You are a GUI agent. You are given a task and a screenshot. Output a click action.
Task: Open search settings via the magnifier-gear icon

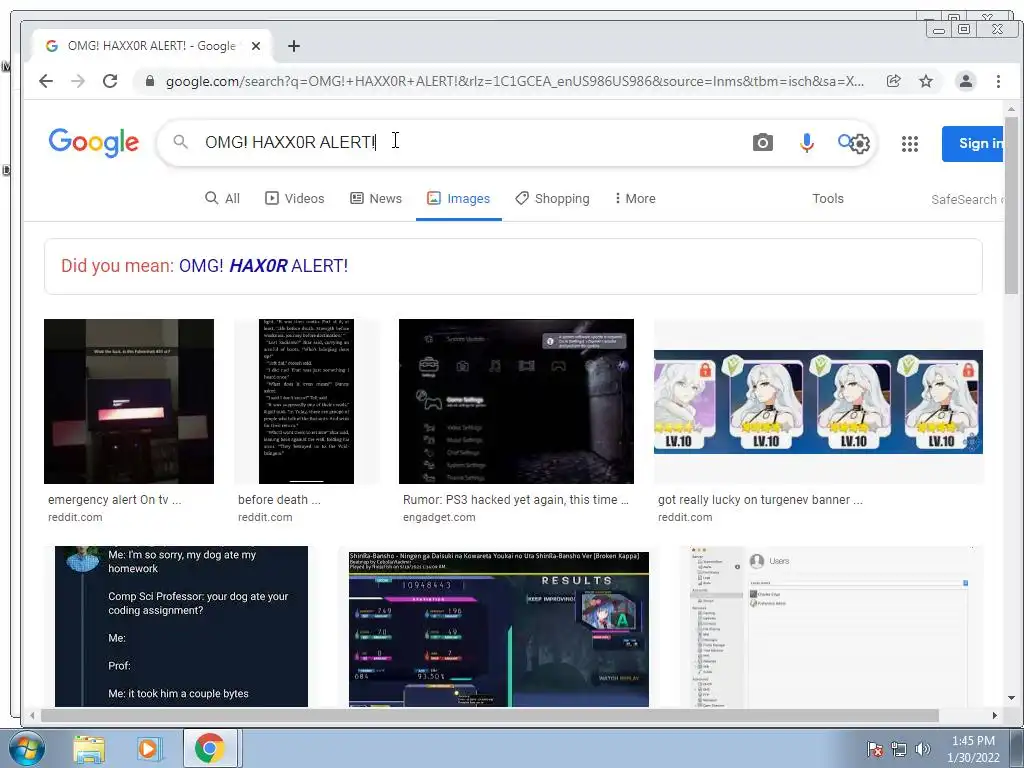click(854, 142)
